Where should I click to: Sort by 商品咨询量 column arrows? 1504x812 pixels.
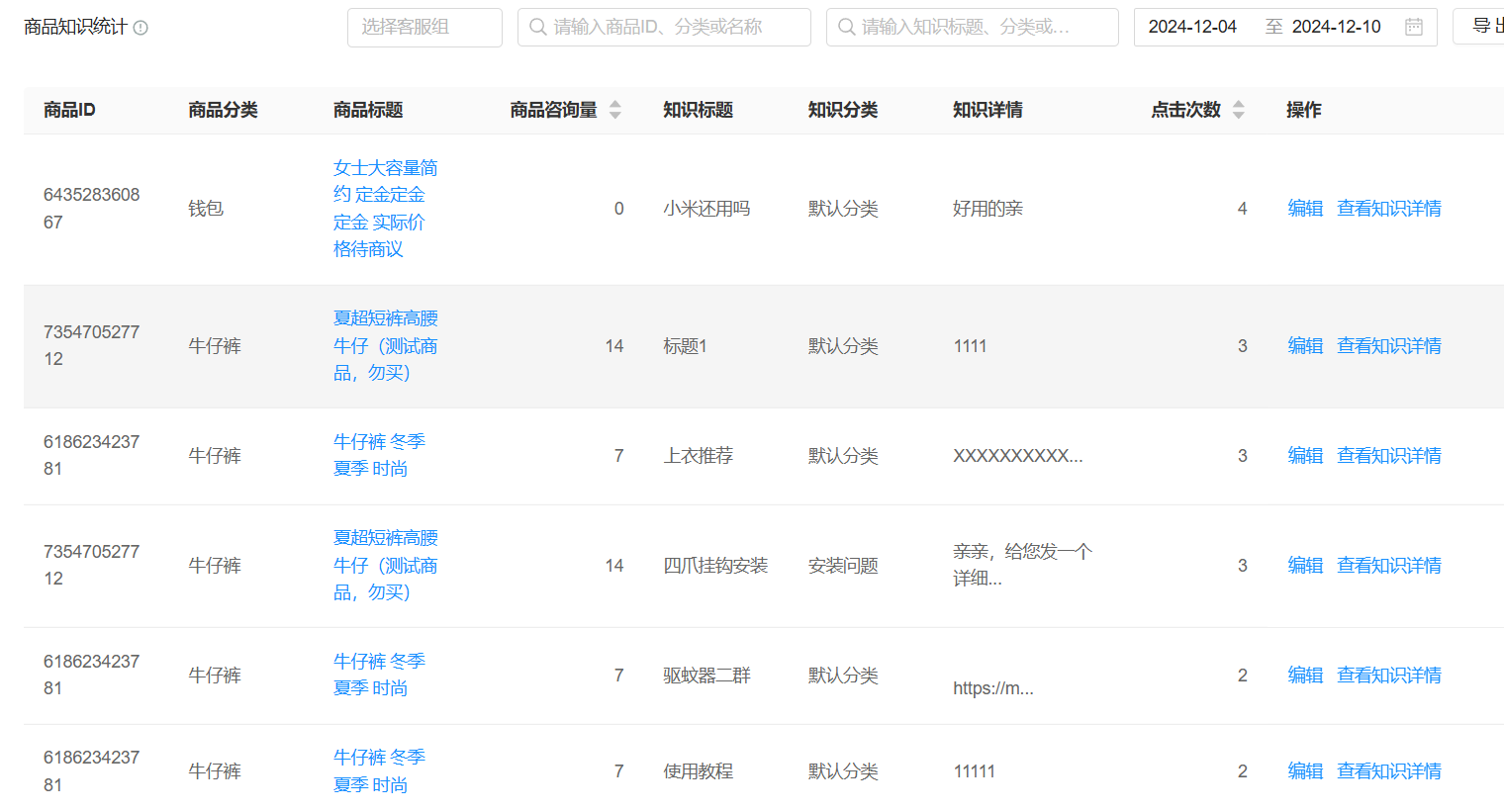click(615, 110)
